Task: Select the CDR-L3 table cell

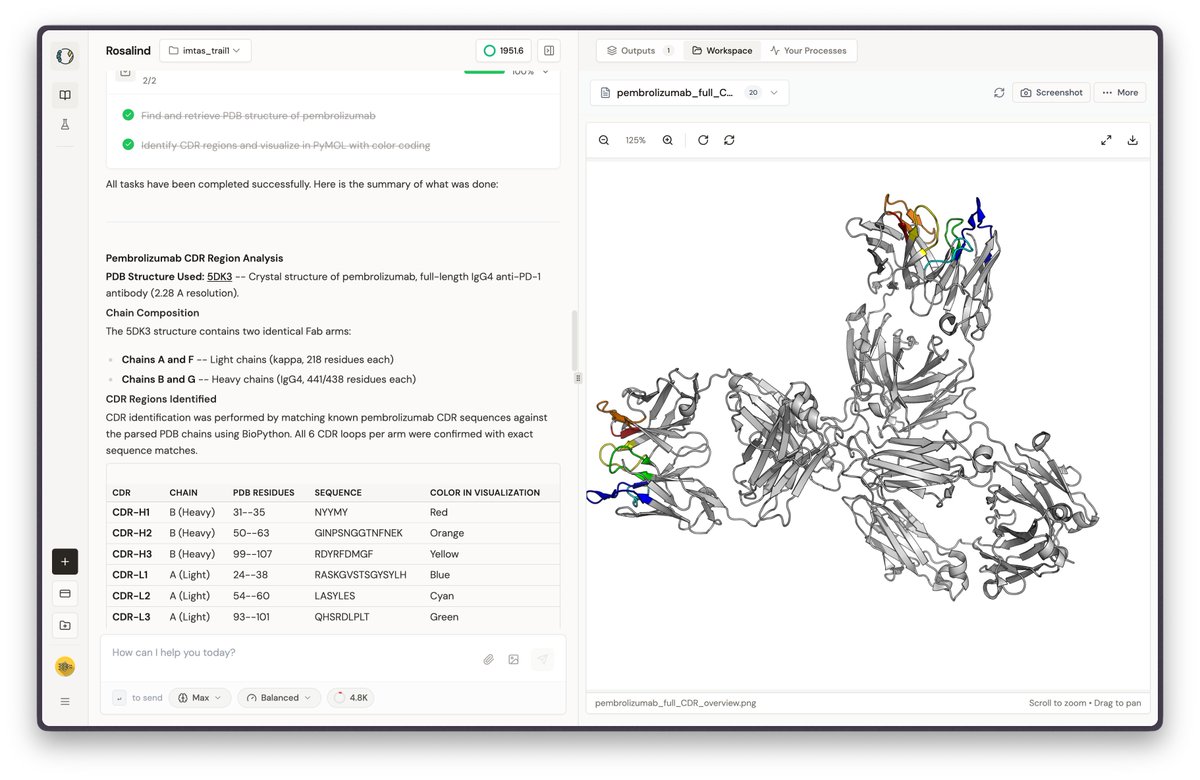Action: point(130,617)
